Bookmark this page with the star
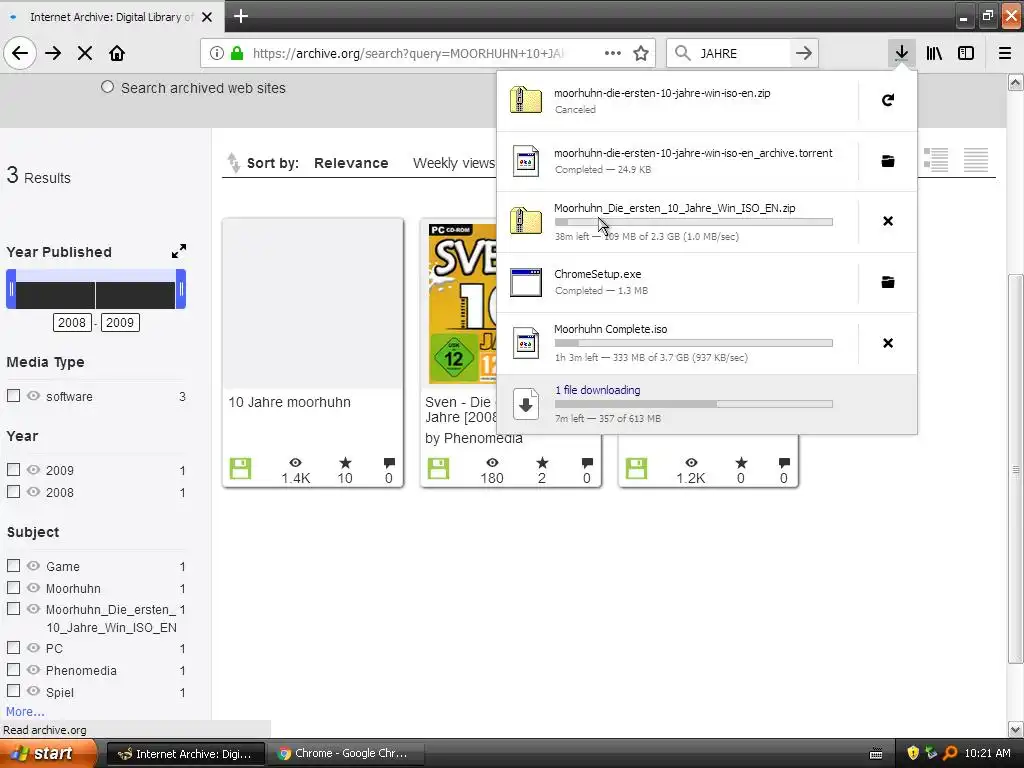Screen dimensions: 1024x768 [641, 53]
